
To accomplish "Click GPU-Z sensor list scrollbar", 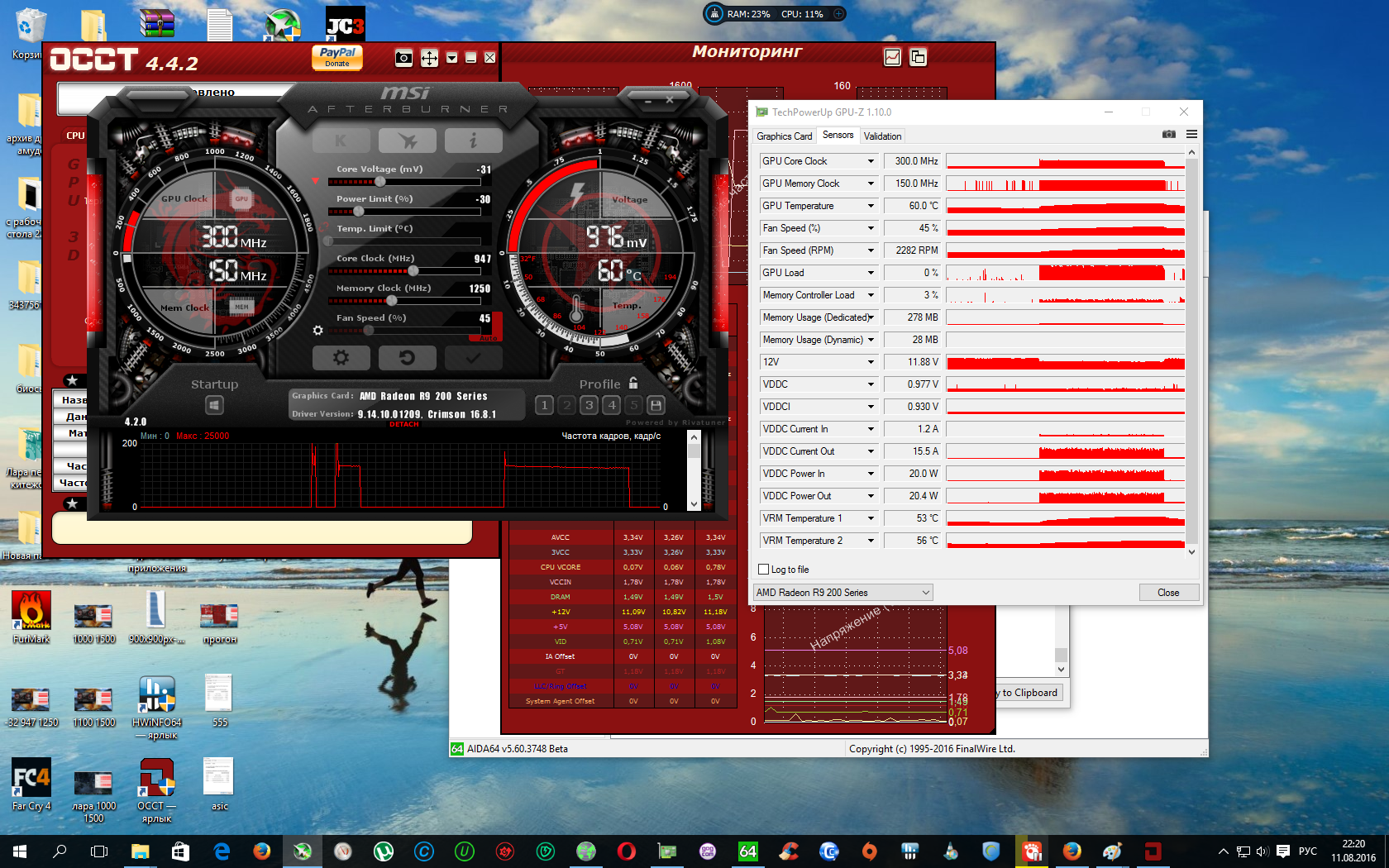I will (1191, 352).
